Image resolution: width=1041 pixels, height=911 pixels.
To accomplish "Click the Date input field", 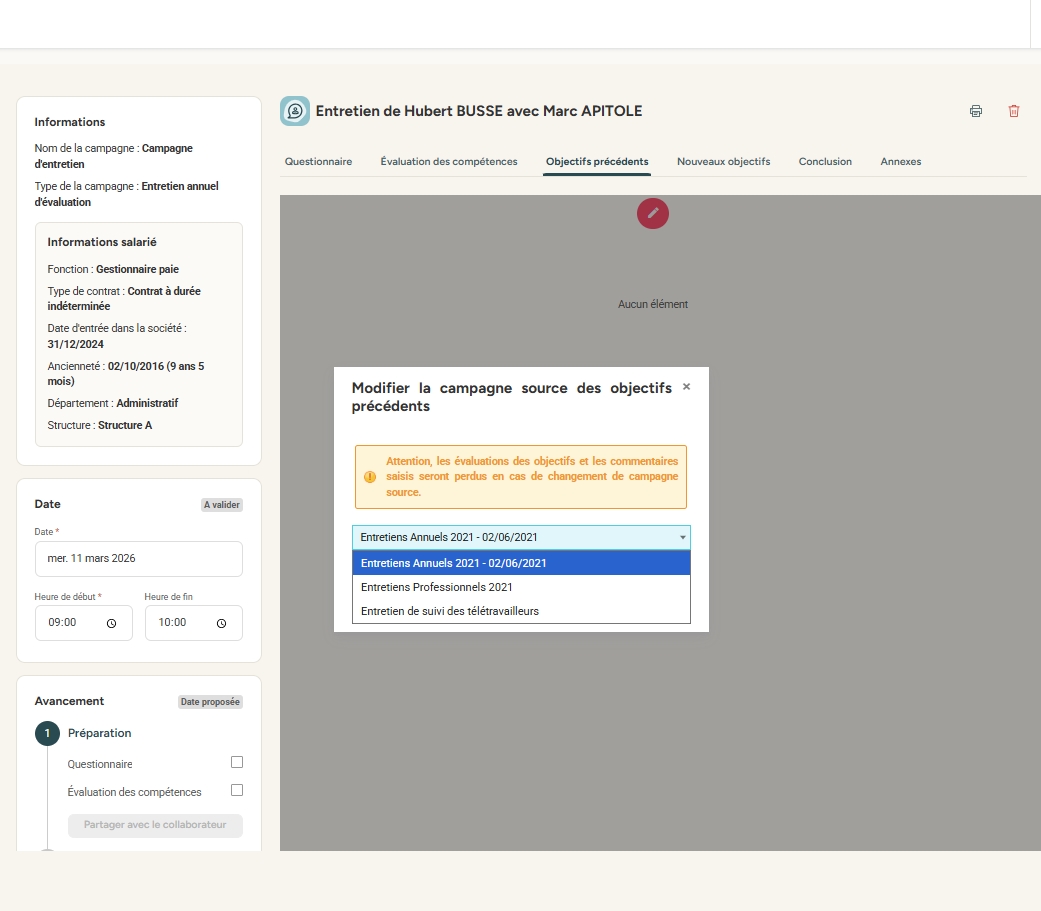I will tap(138, 559).
